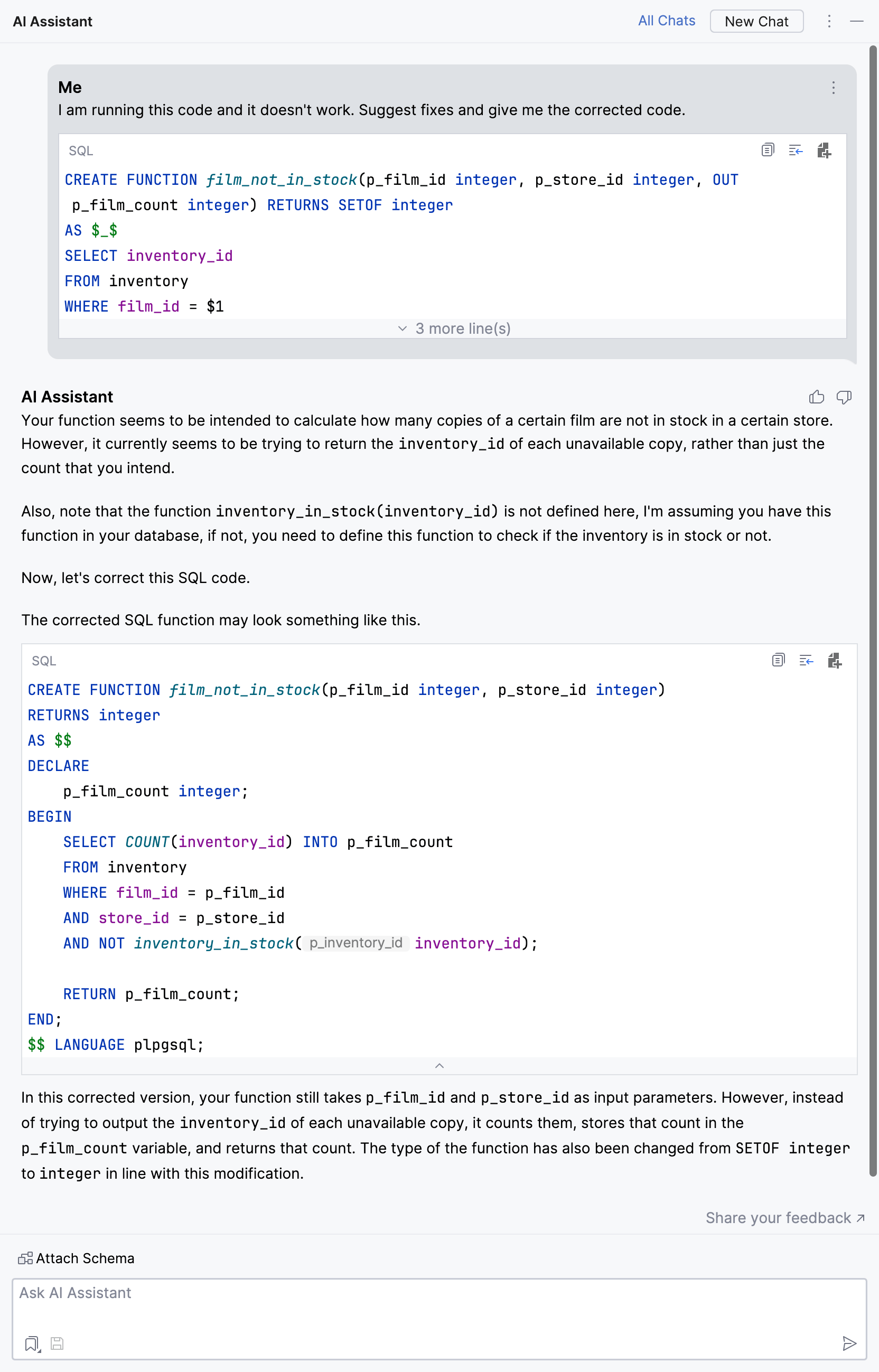Click the Attach Schema icon
The width and height of the screenshot is (879, 1372).
(x=26, y=1258)
